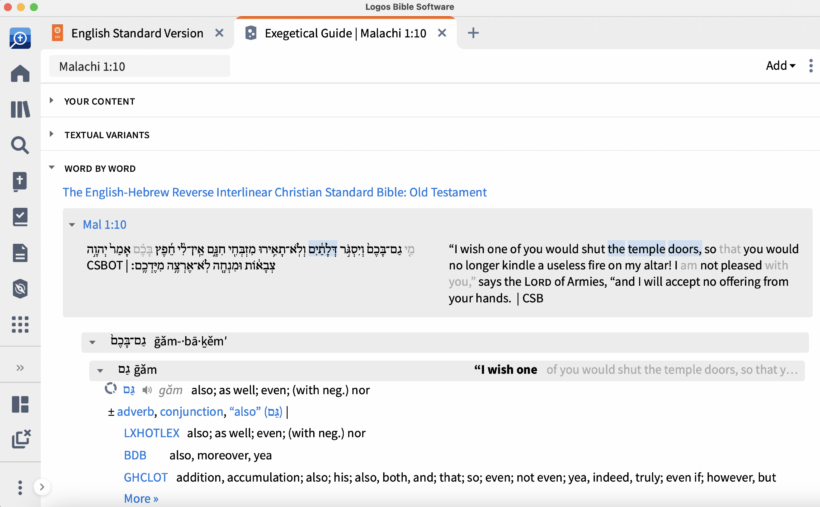
Task: Click the round arrow sidebar expand button
Action: (42, 487)
